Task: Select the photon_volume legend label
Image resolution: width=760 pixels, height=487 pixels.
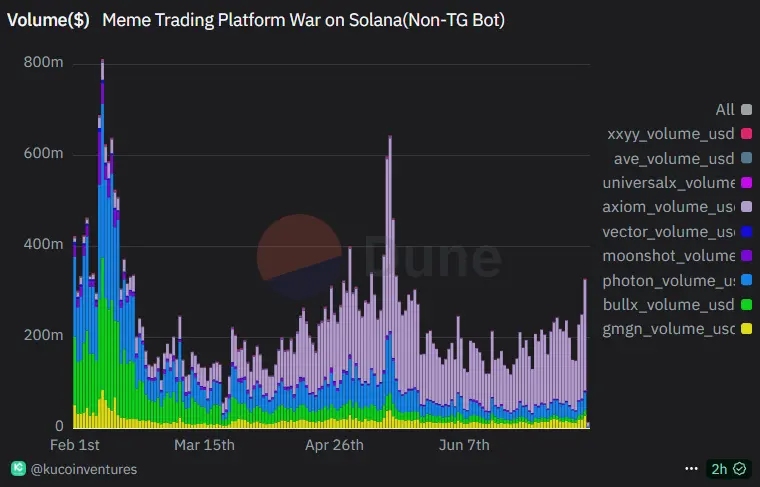Action: pyautogui.click(x=669, y=280)
